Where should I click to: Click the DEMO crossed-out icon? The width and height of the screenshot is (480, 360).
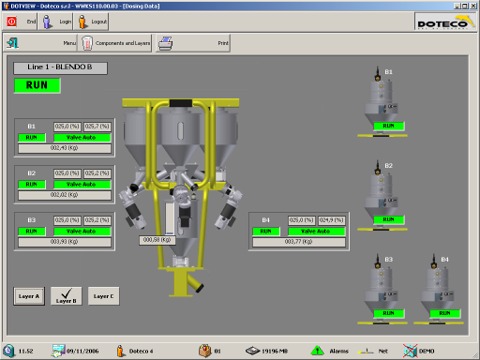click(x=410, y=351)
